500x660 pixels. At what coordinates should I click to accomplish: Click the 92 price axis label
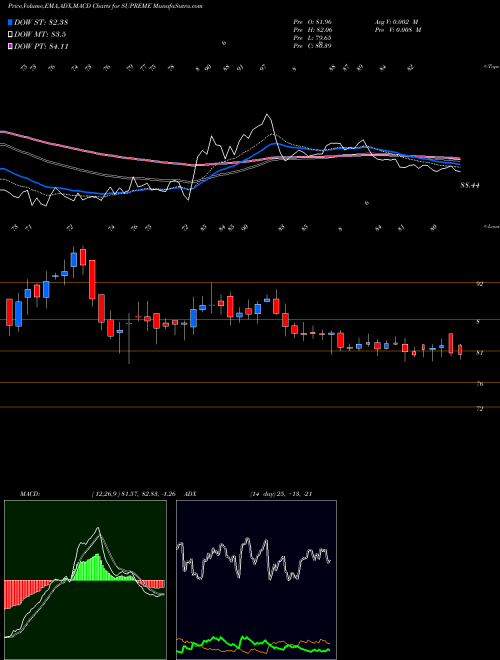coord(479,284)
